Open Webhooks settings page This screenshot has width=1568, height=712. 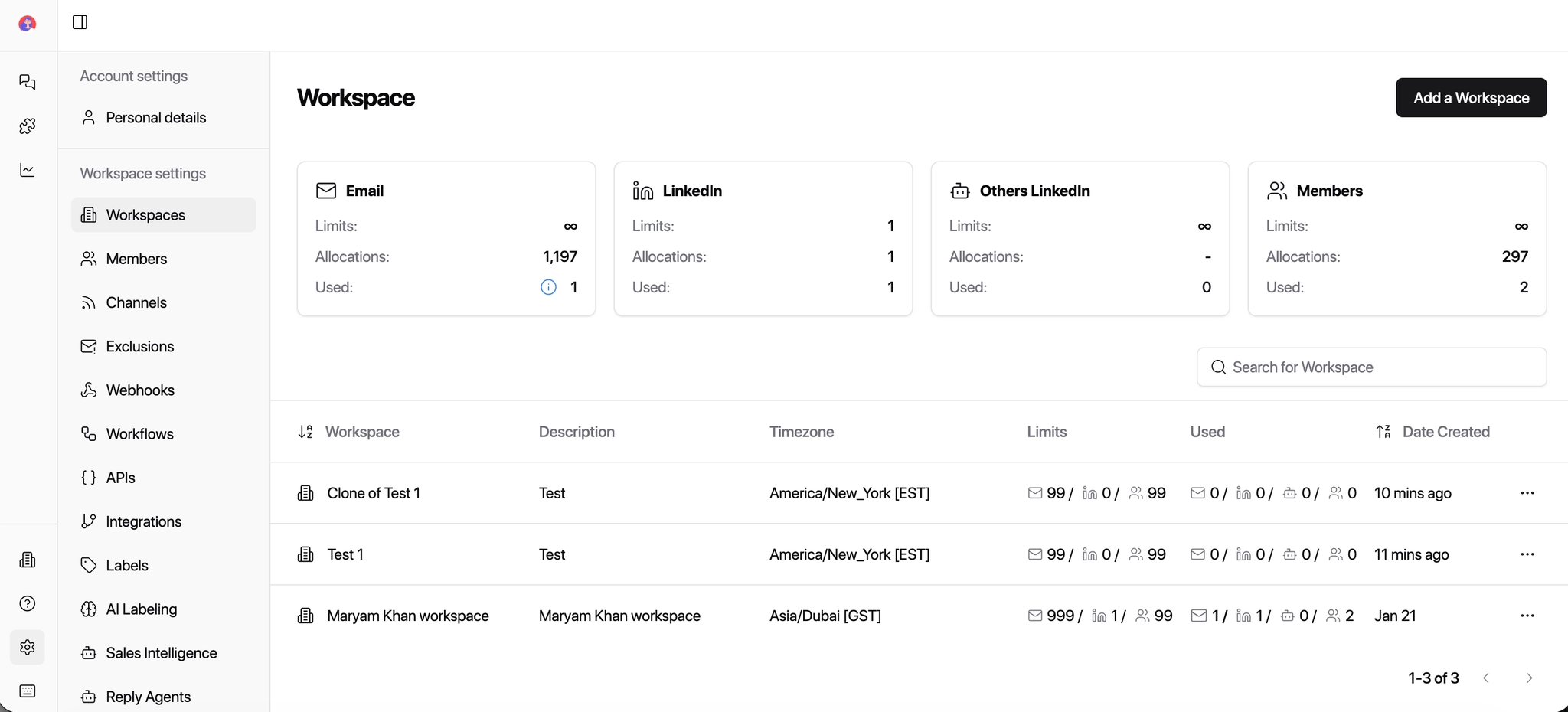point(140,390)
